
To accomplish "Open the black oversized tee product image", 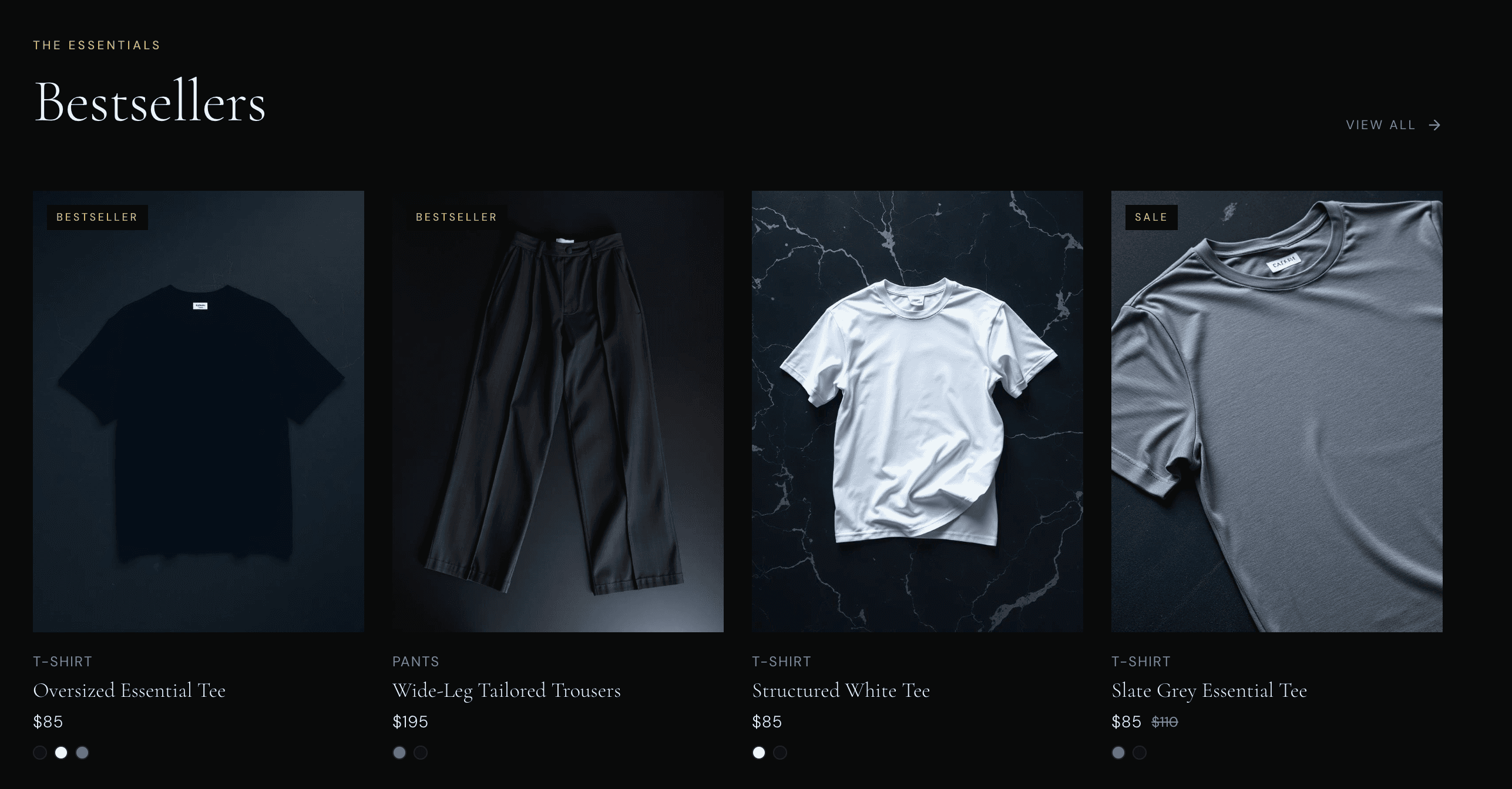I will 199,412.
